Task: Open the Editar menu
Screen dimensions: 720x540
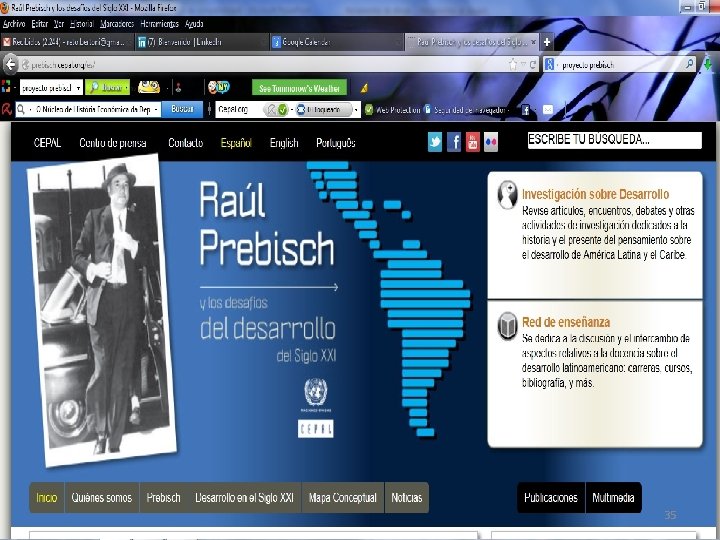Action: [39, 24]
